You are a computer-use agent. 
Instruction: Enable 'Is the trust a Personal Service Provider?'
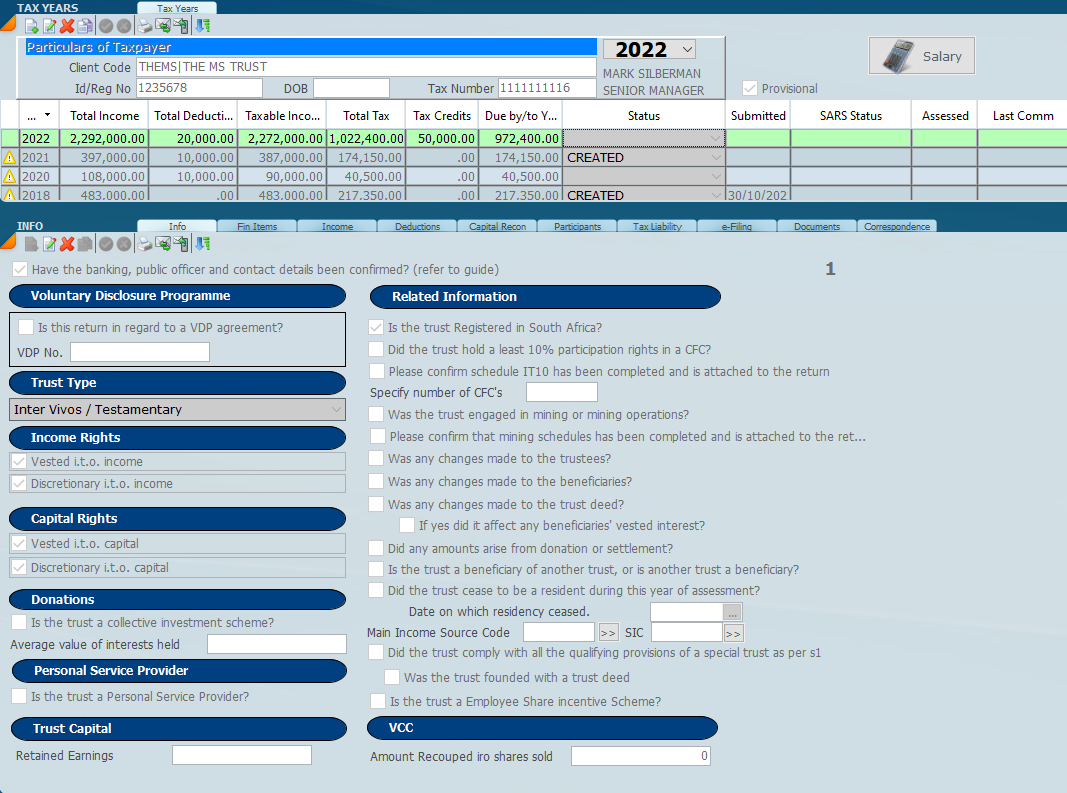pos(19,696)
